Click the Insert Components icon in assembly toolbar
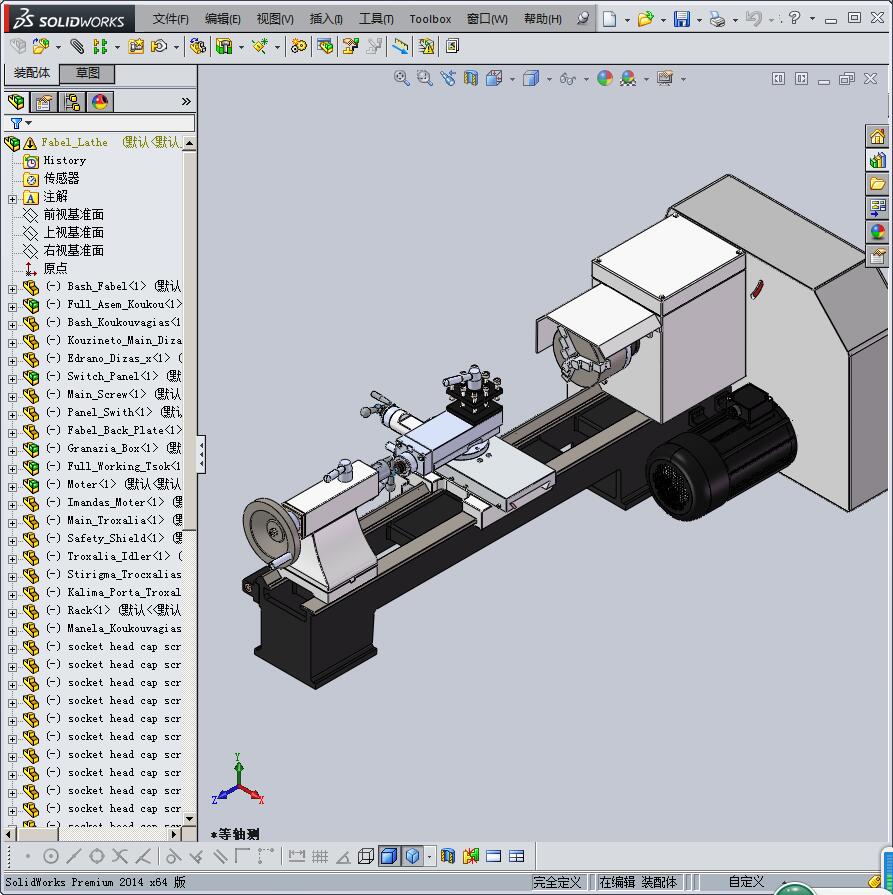This screenshot has width=893, height=895. click(41, 46)
